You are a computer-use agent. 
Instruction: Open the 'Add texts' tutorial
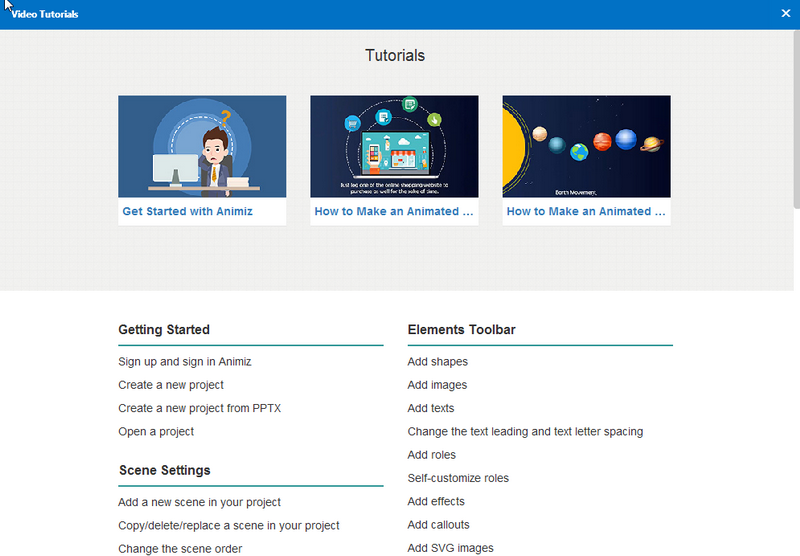(x=431, y=408)
